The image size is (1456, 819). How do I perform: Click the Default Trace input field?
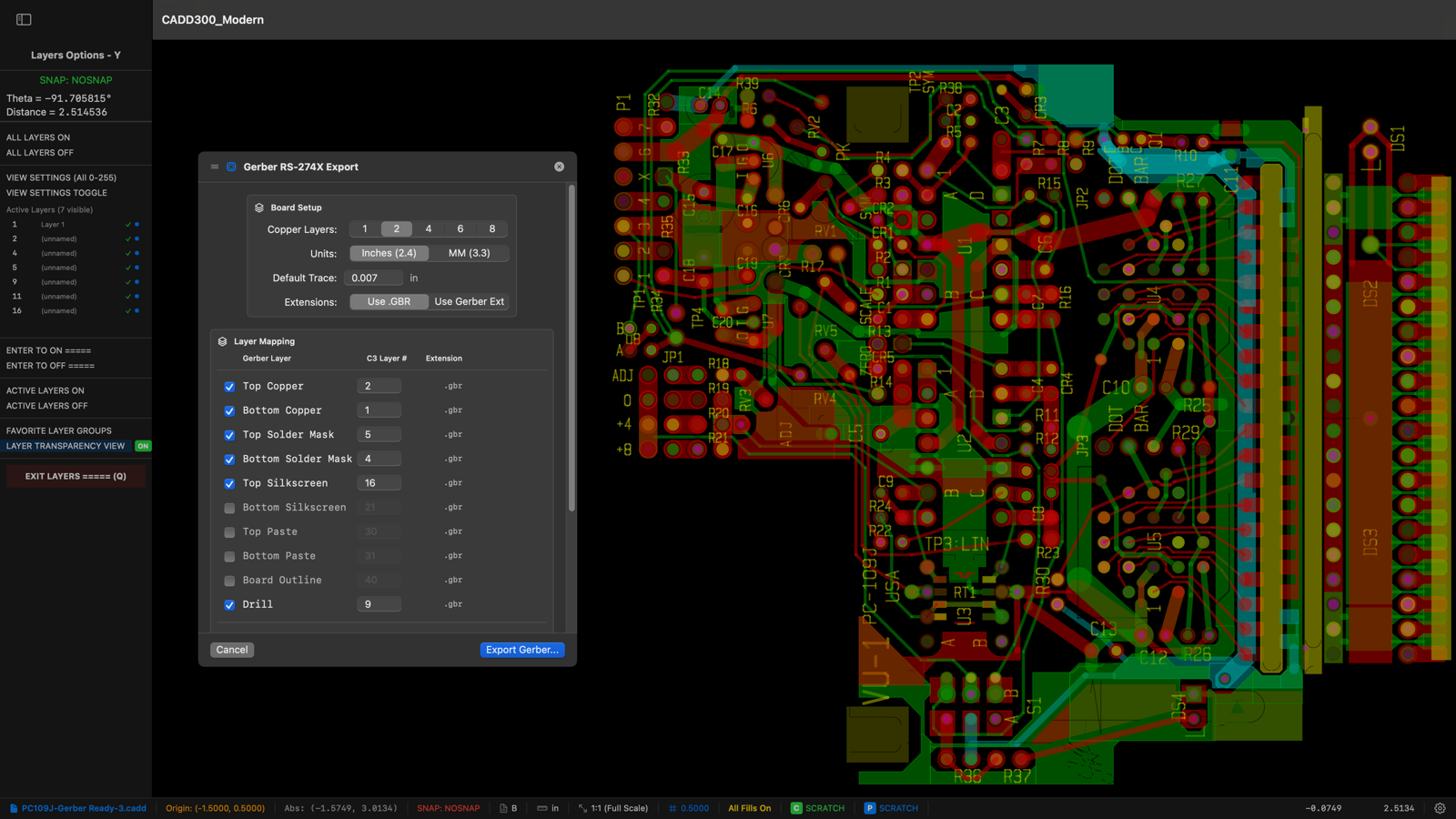tap(376, 278)
